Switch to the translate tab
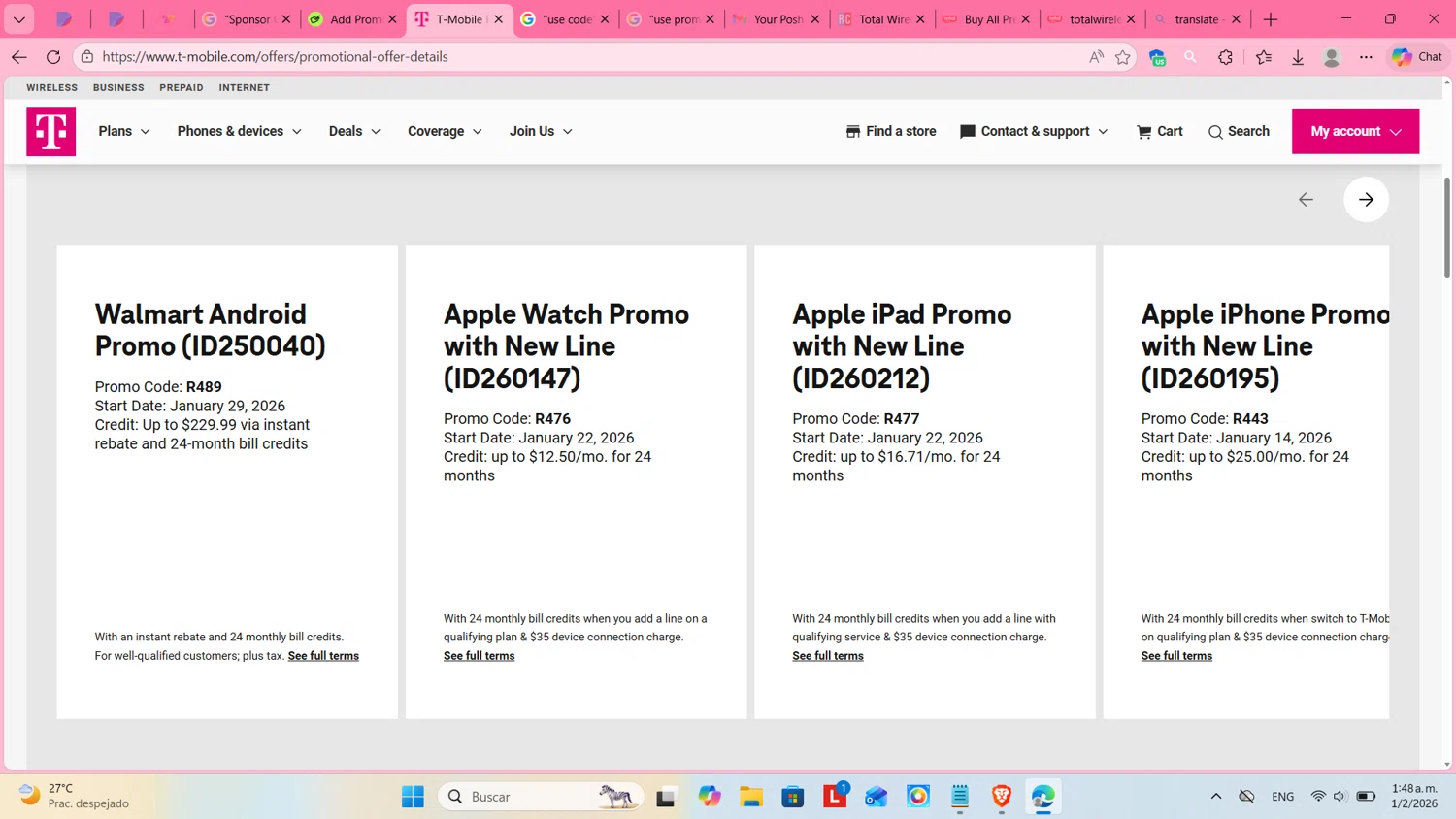This screenshot has height=819, width=1456. click(x=1198, y=19)
